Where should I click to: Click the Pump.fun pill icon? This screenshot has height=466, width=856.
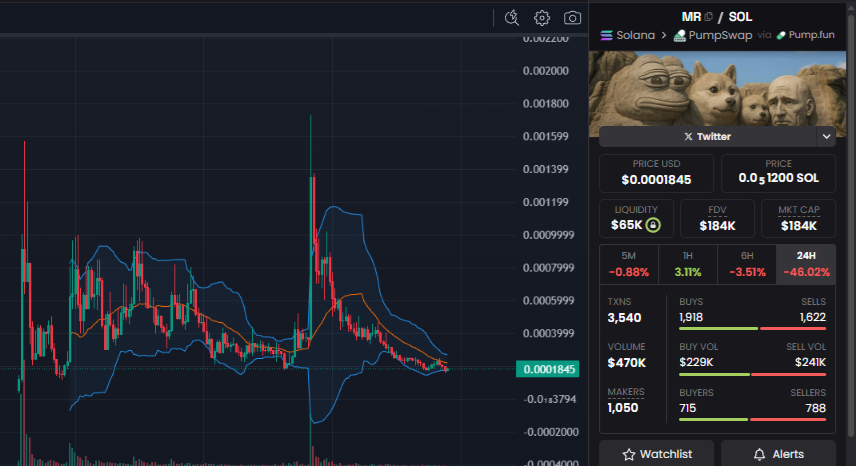781,35
